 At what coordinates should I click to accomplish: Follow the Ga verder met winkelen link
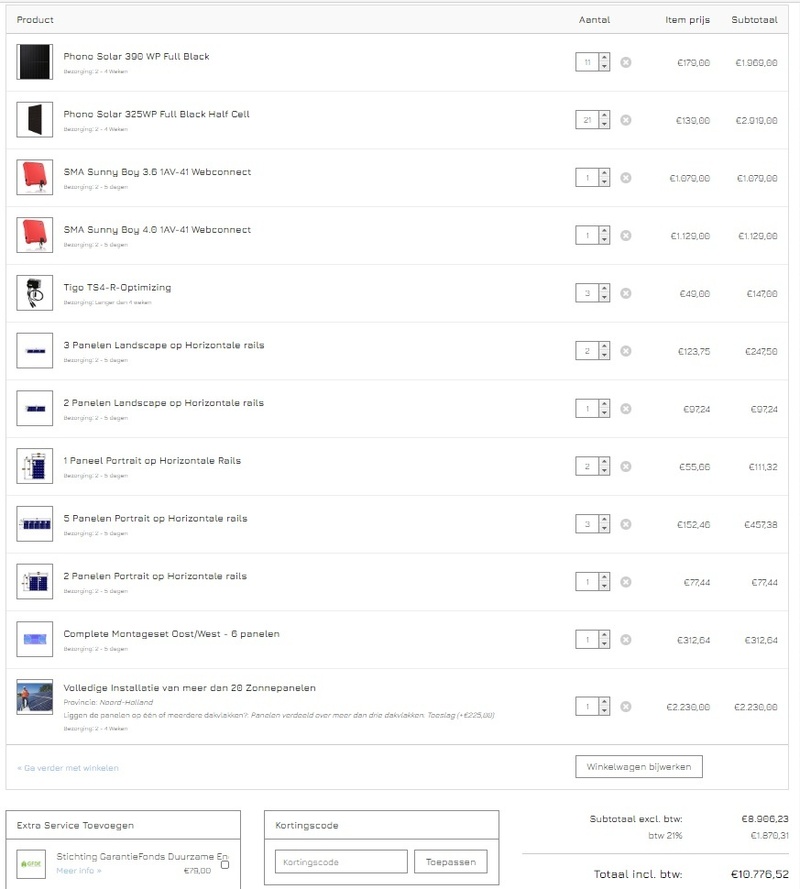pyautogui.click(x=68, y=768)
